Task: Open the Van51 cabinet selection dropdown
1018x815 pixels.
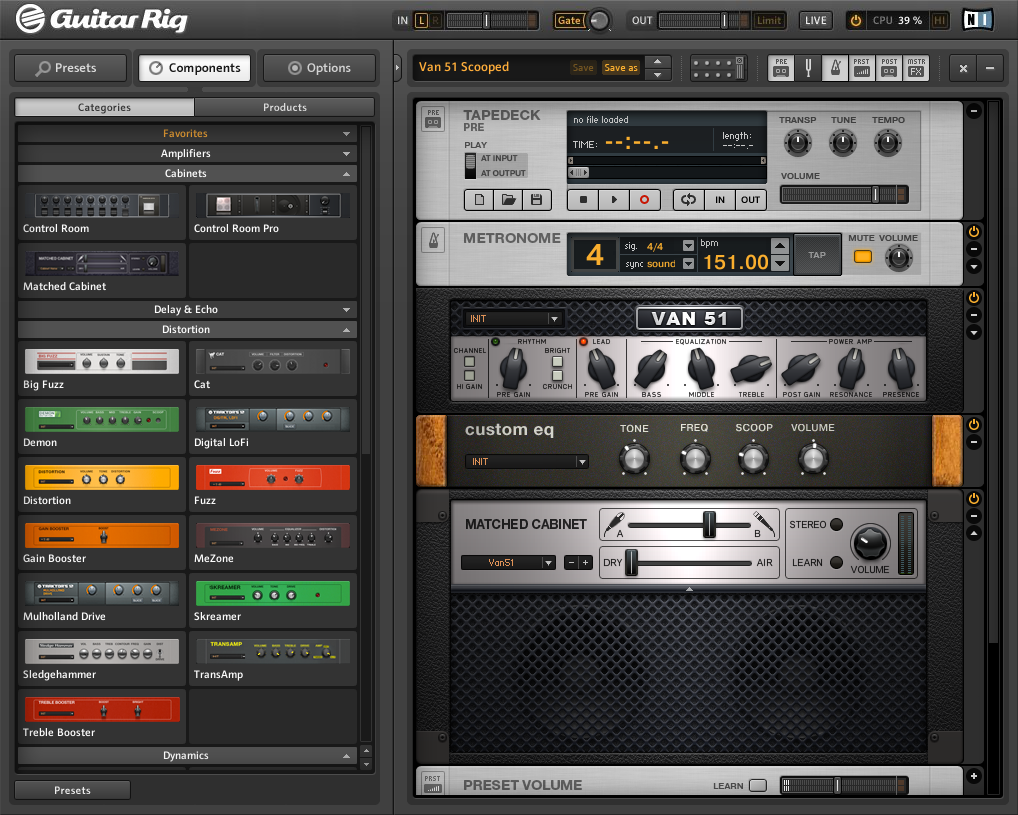Action: point(508,562)
